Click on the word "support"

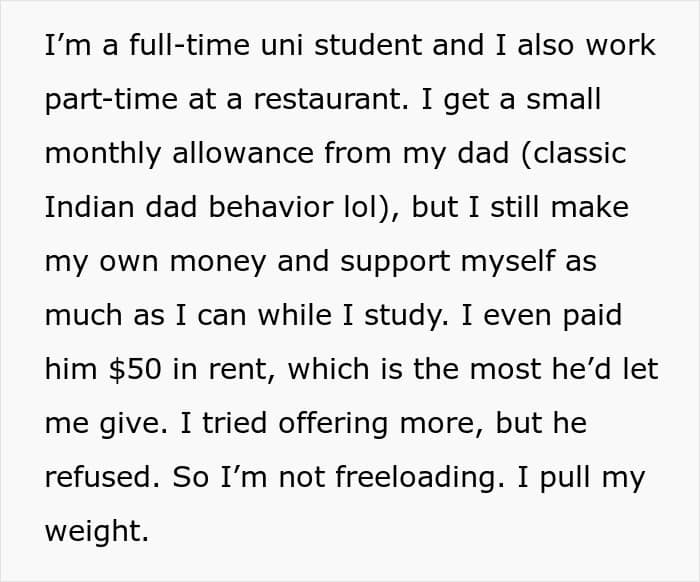coord(395,263)
